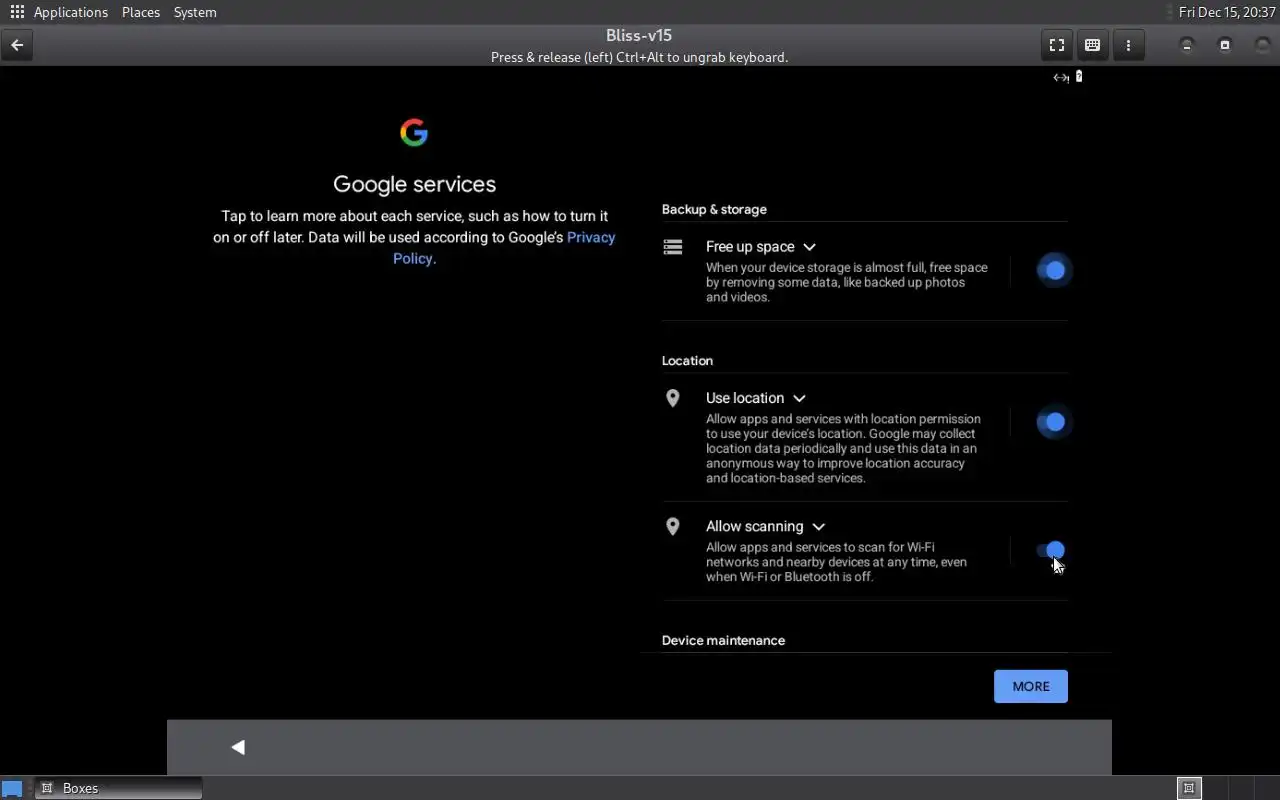Click the Google services title
This screenshot has width=1280, height=800.
pyautogui.click(x=414, y=184)
